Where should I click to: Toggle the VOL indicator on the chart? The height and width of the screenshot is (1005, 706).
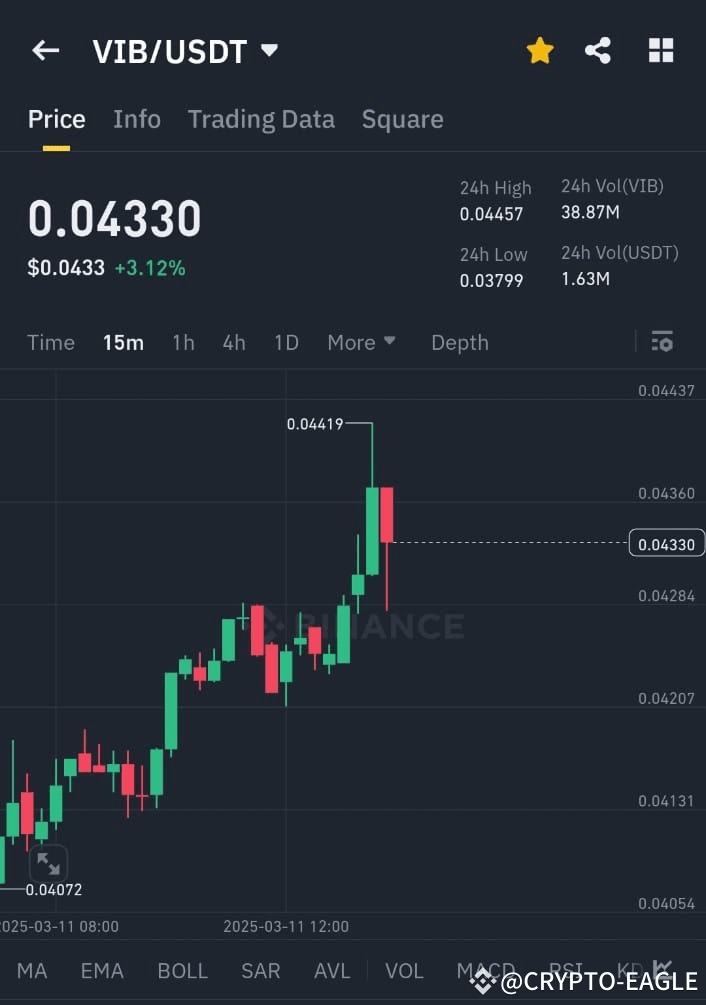[404, 970]
